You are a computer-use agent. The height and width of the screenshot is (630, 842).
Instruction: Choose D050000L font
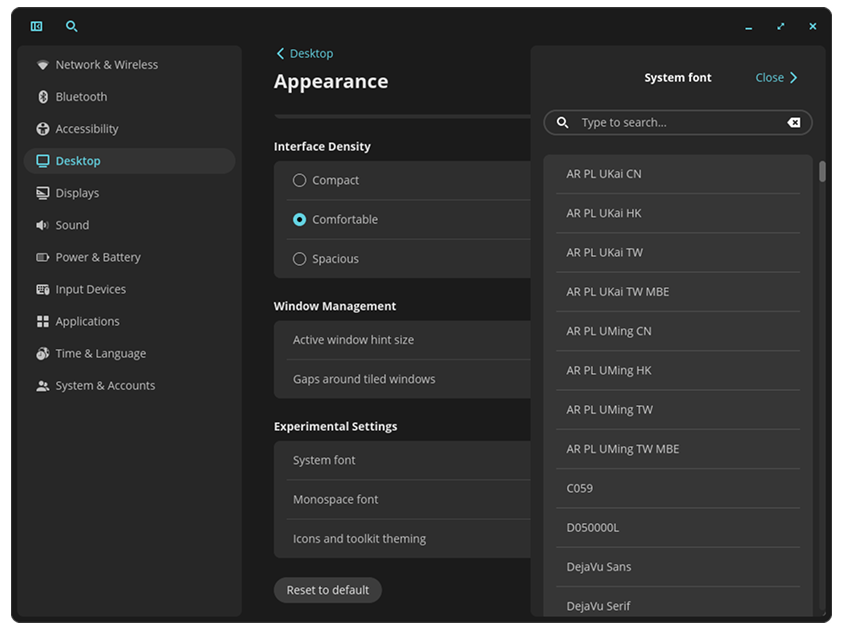click(x=678, y=527)
